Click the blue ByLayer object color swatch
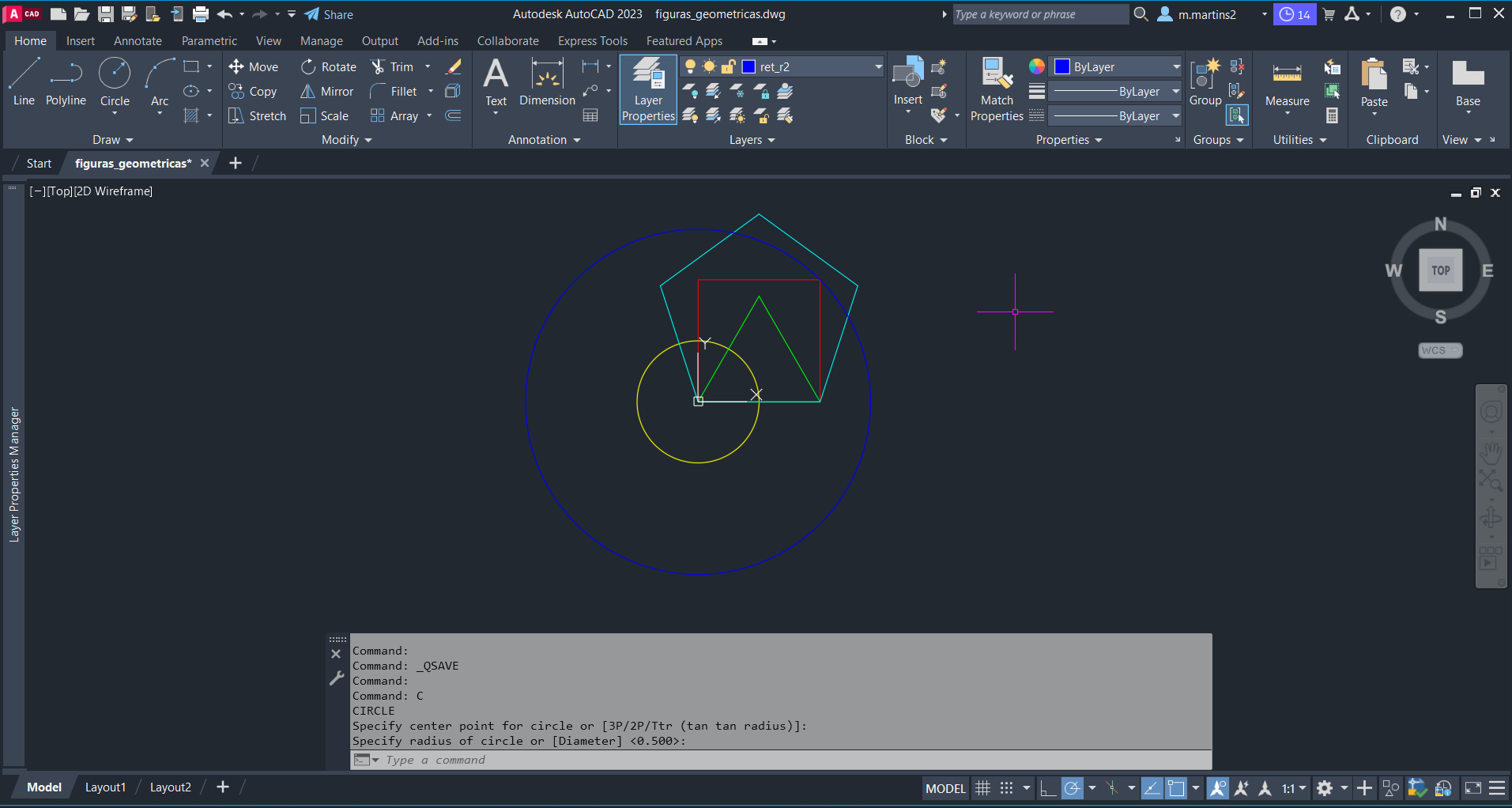 coord(1062,67)
